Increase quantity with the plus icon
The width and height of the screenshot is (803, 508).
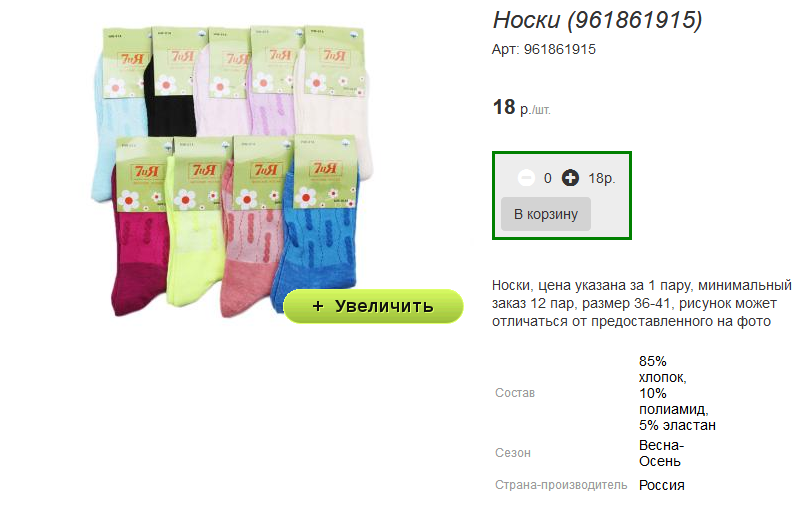pyautogui.click(x=570, y=178)
